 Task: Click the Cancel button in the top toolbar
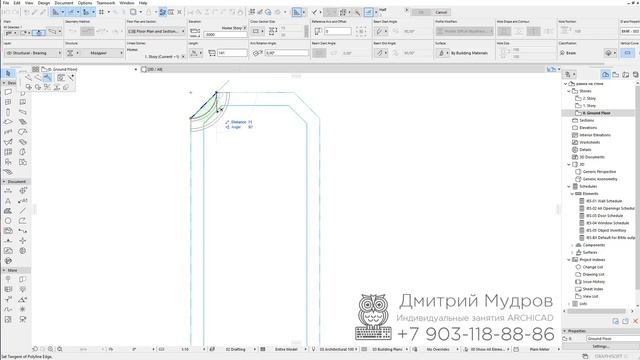[441, 12]
